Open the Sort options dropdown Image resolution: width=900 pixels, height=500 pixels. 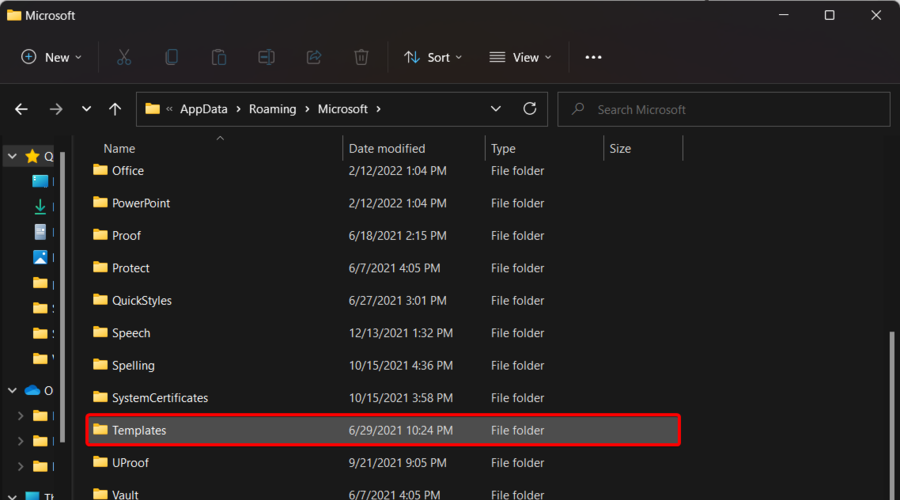click(x=433, y=57)
